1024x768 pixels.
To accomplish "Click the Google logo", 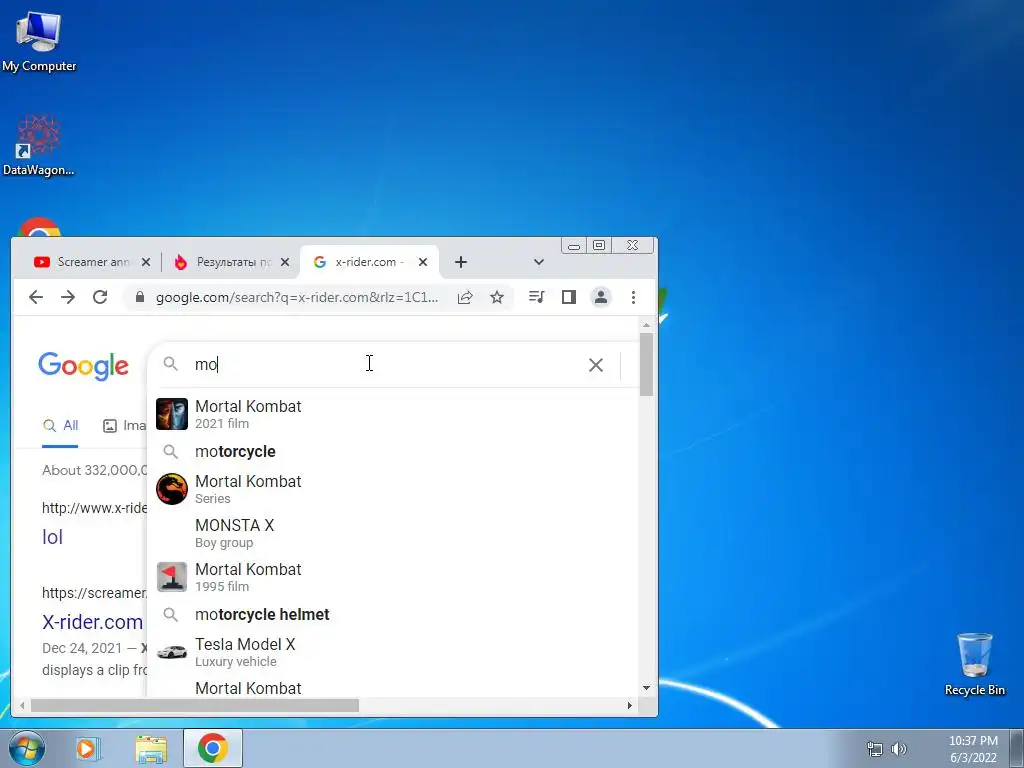I will [x=84, y=366].
